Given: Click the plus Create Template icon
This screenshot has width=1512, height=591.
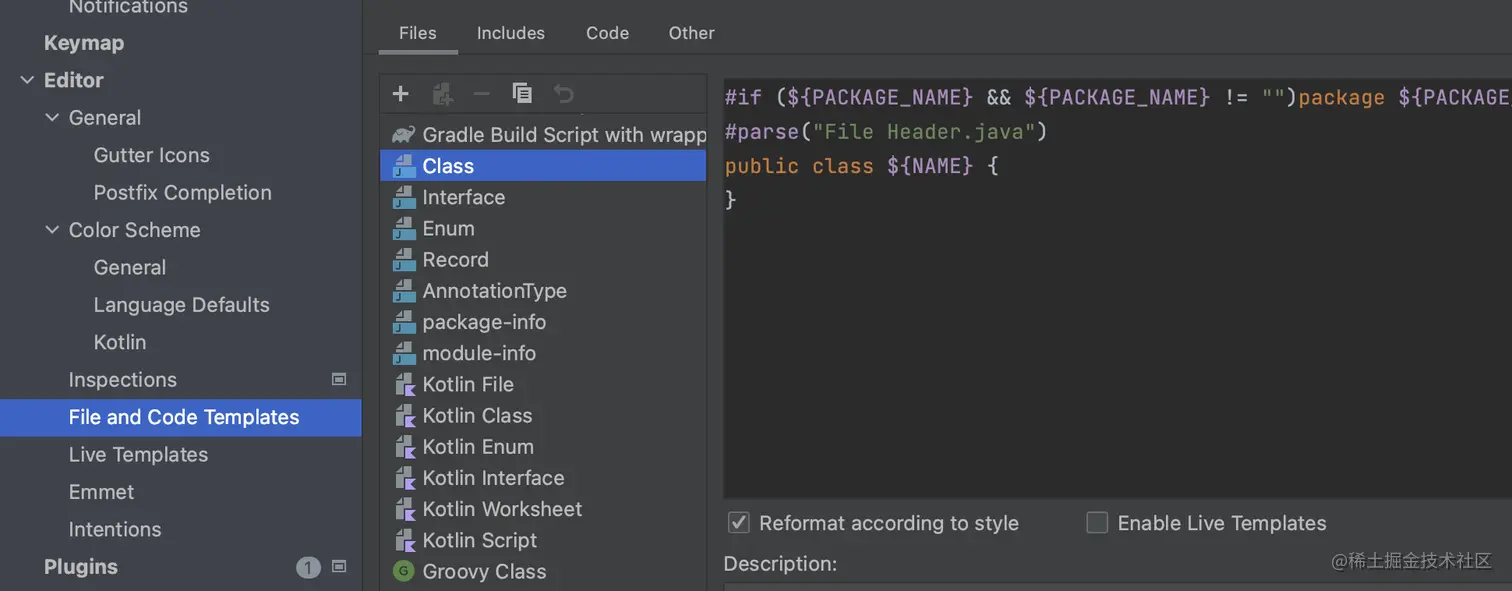Looking at the screenshot, I should click(x=401, y=94).
